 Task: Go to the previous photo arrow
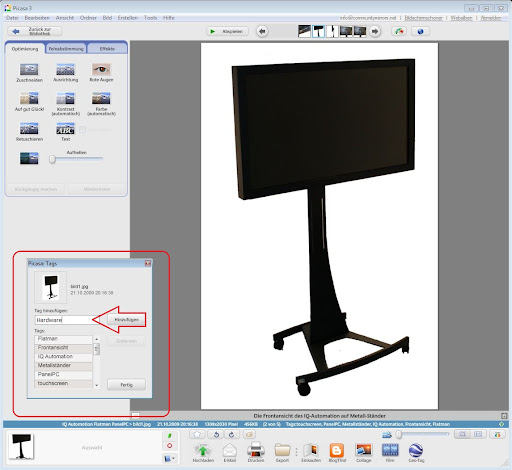pyautogui.click(x=262, y=31)
